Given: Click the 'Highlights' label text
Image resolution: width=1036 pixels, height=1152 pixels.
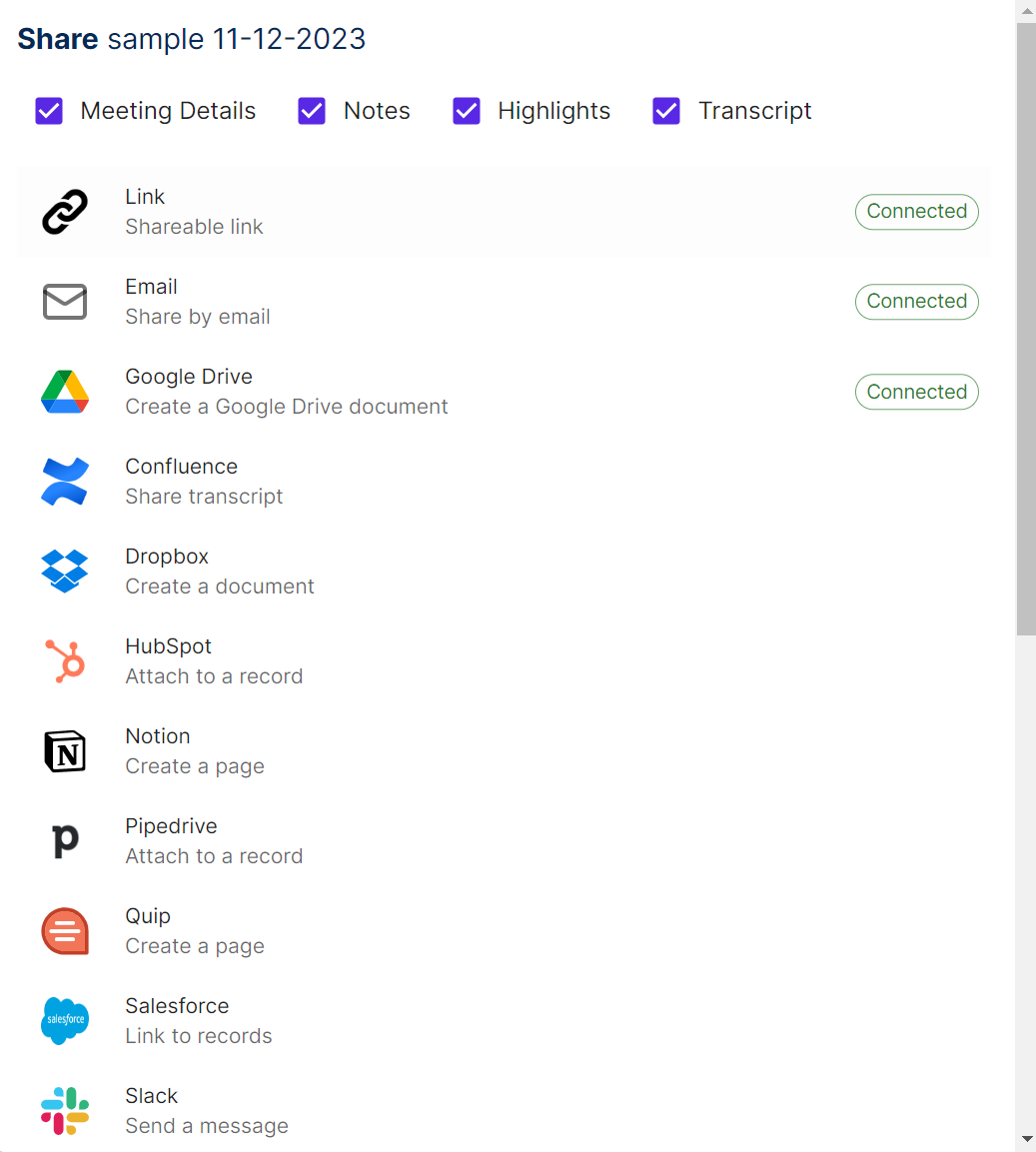Looking at the screenshot, I should (554, 111).
